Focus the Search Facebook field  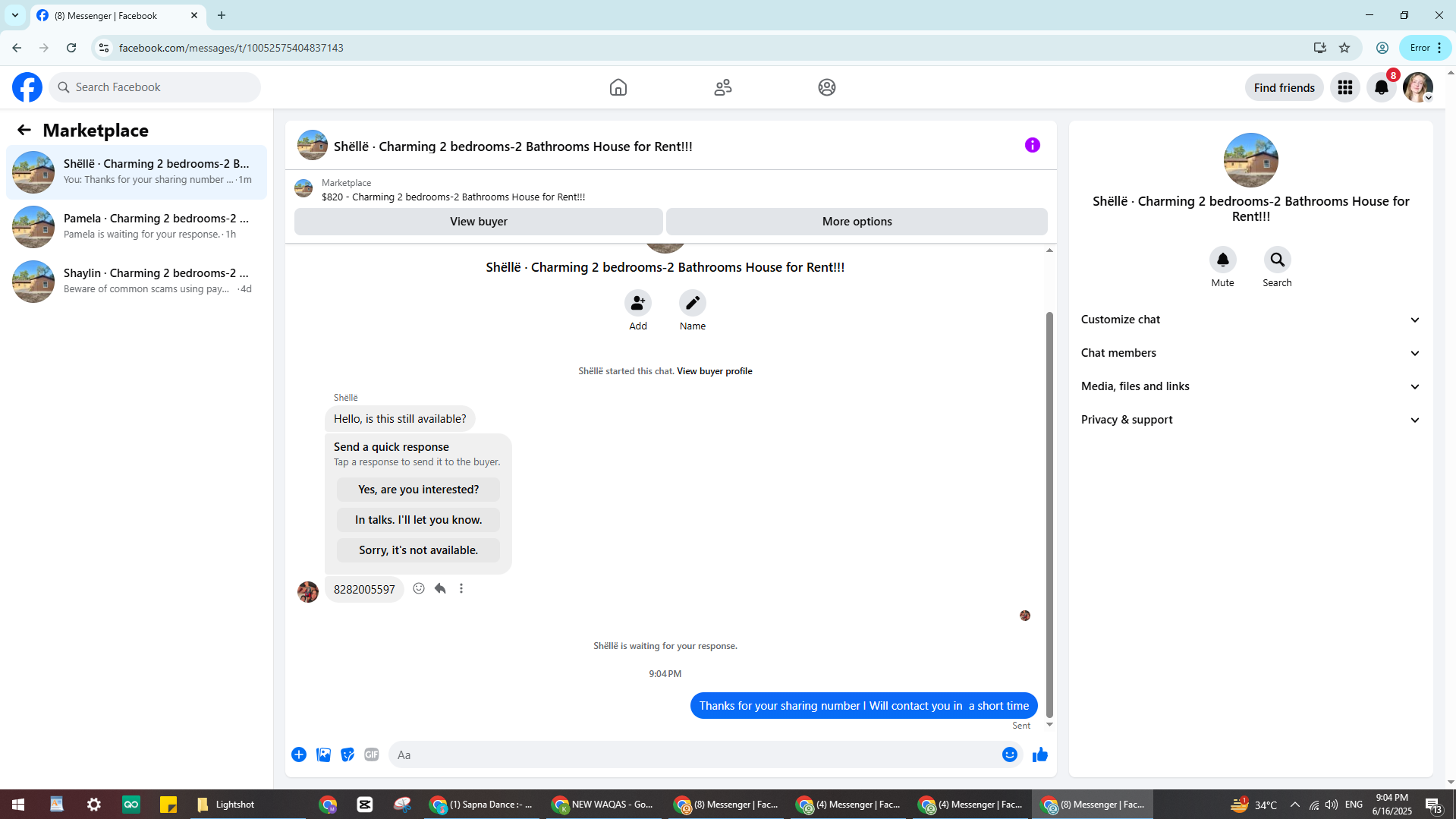(x=156, y=87)
